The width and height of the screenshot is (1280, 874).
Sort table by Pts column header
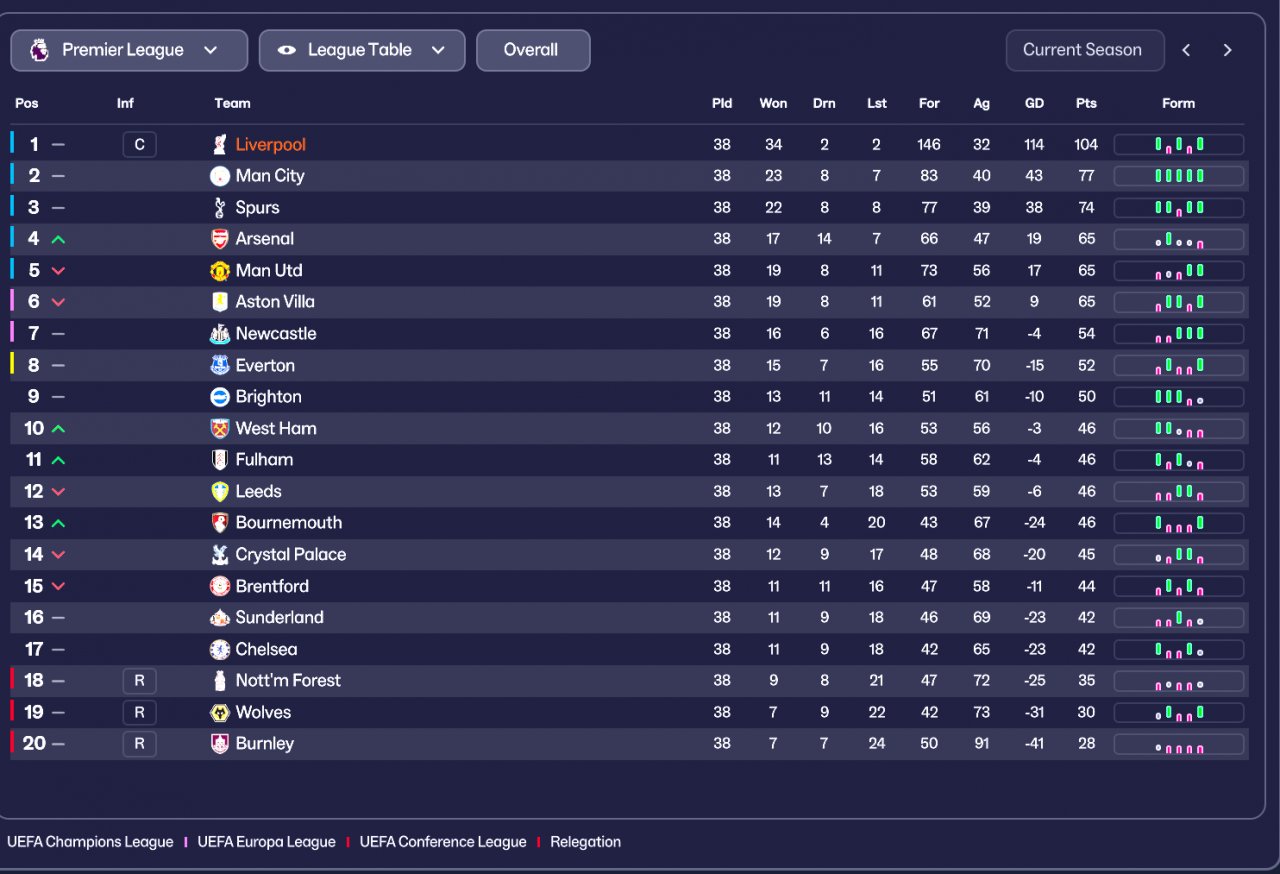(x=1086, y=103)
